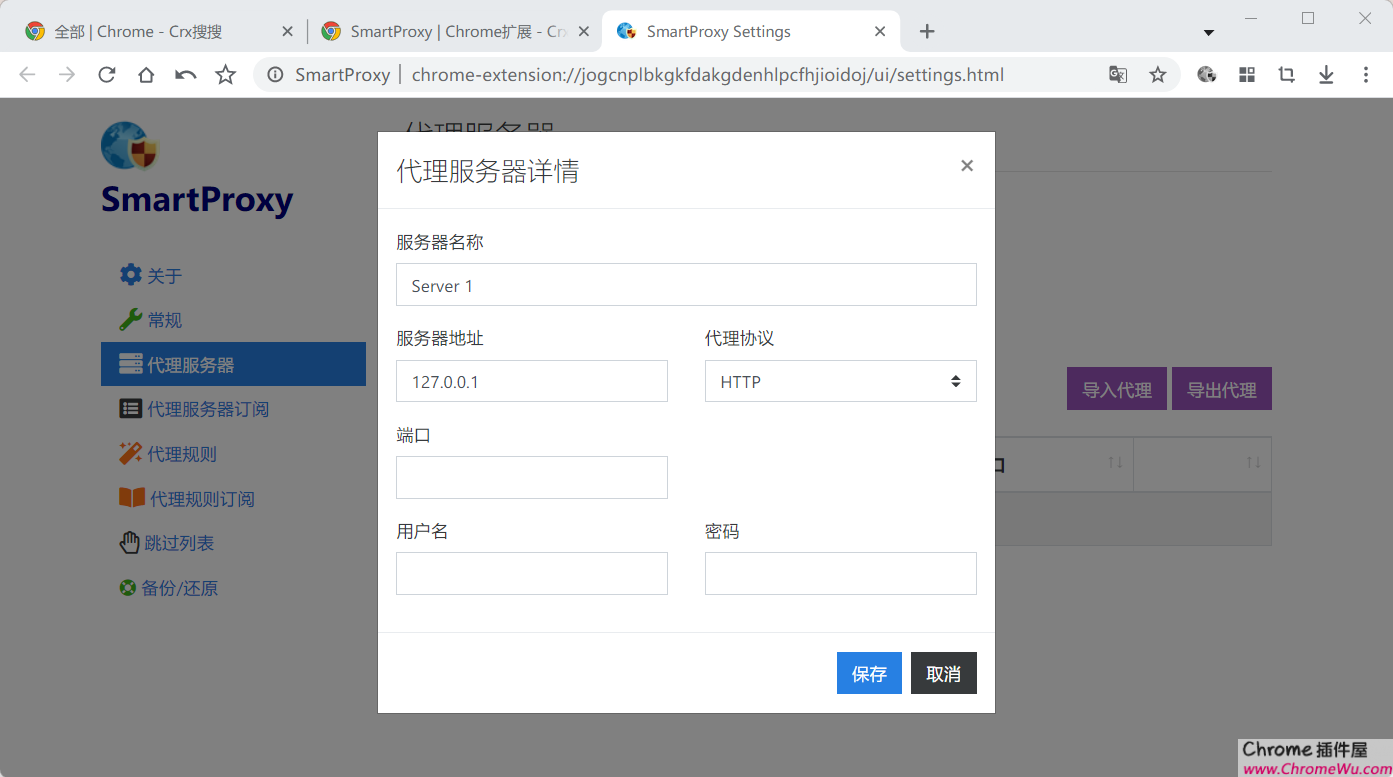Close the 全部 | Chrome - Crx搜搜 tab
Image resolution: width=1393 pixels, height=777 pixels.
[288, 32]
